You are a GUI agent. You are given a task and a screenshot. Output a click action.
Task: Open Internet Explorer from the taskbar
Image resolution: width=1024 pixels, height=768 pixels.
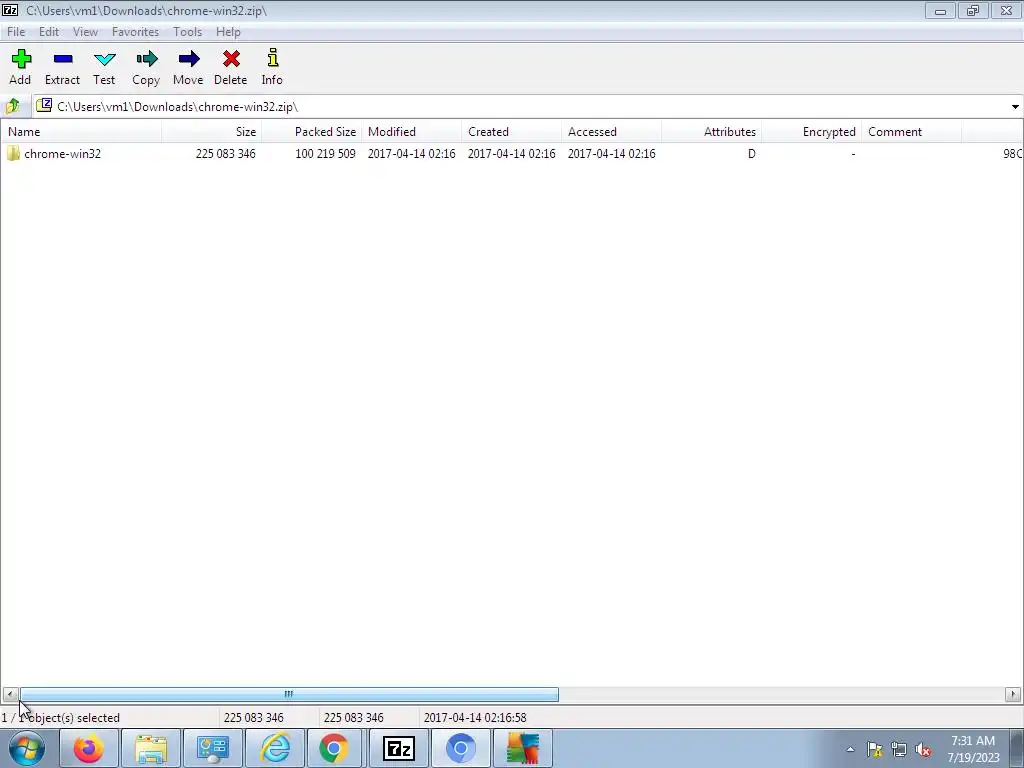click(275, 748)
